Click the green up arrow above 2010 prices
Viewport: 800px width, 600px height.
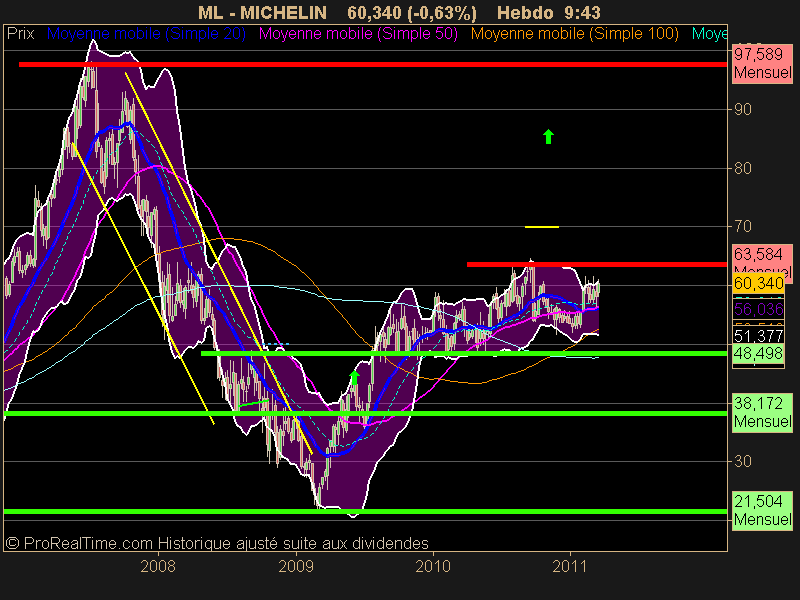point(548,136)
